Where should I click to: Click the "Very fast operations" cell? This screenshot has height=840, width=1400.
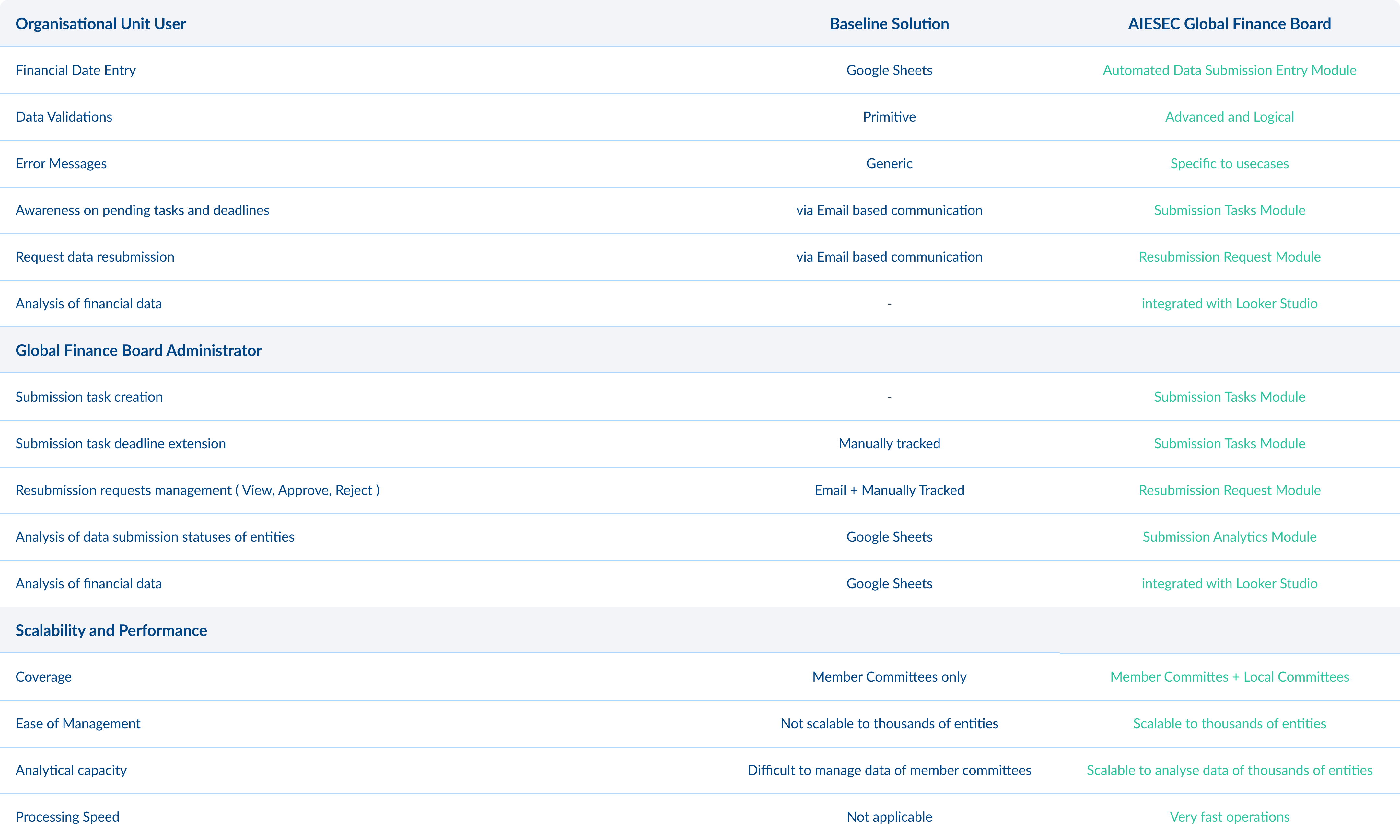[x=1229, y=817]
